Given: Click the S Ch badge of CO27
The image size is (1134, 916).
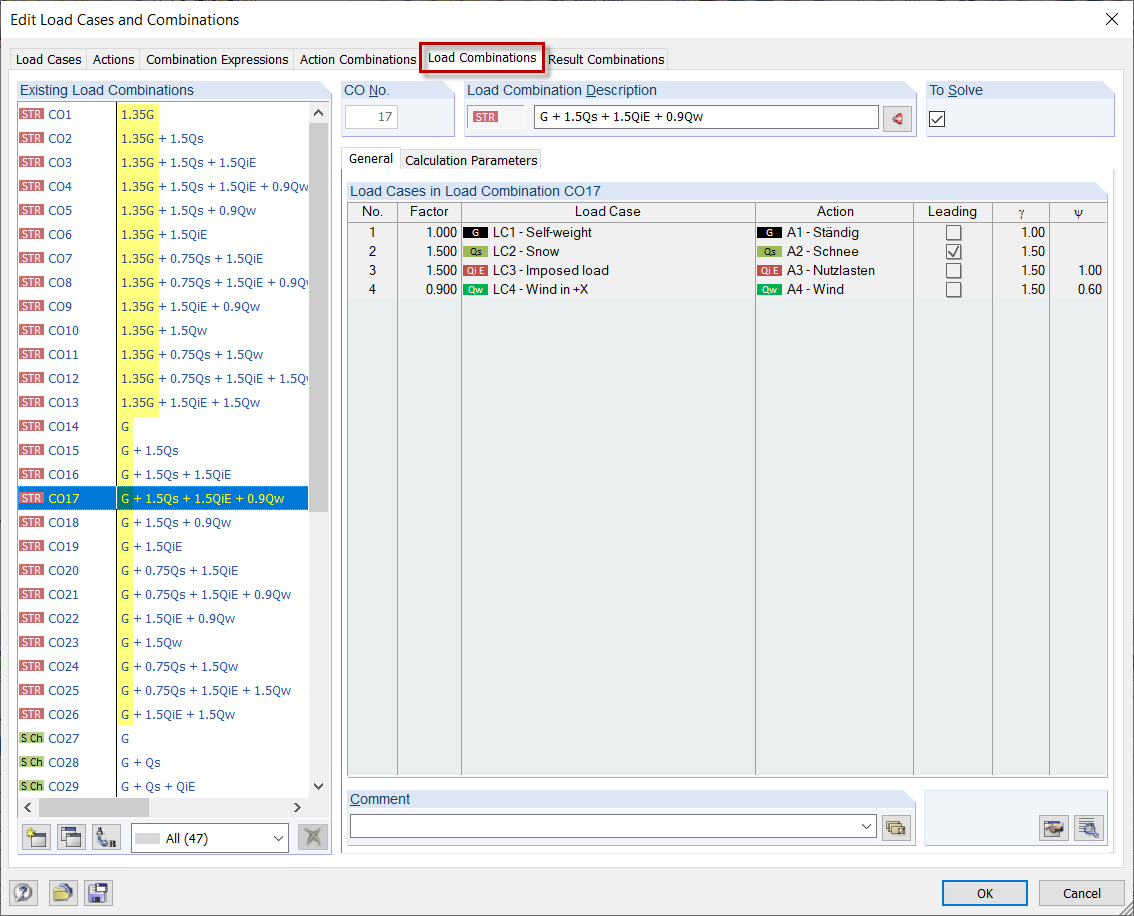Looking at the screenshot, I should (x=32, y=738).
